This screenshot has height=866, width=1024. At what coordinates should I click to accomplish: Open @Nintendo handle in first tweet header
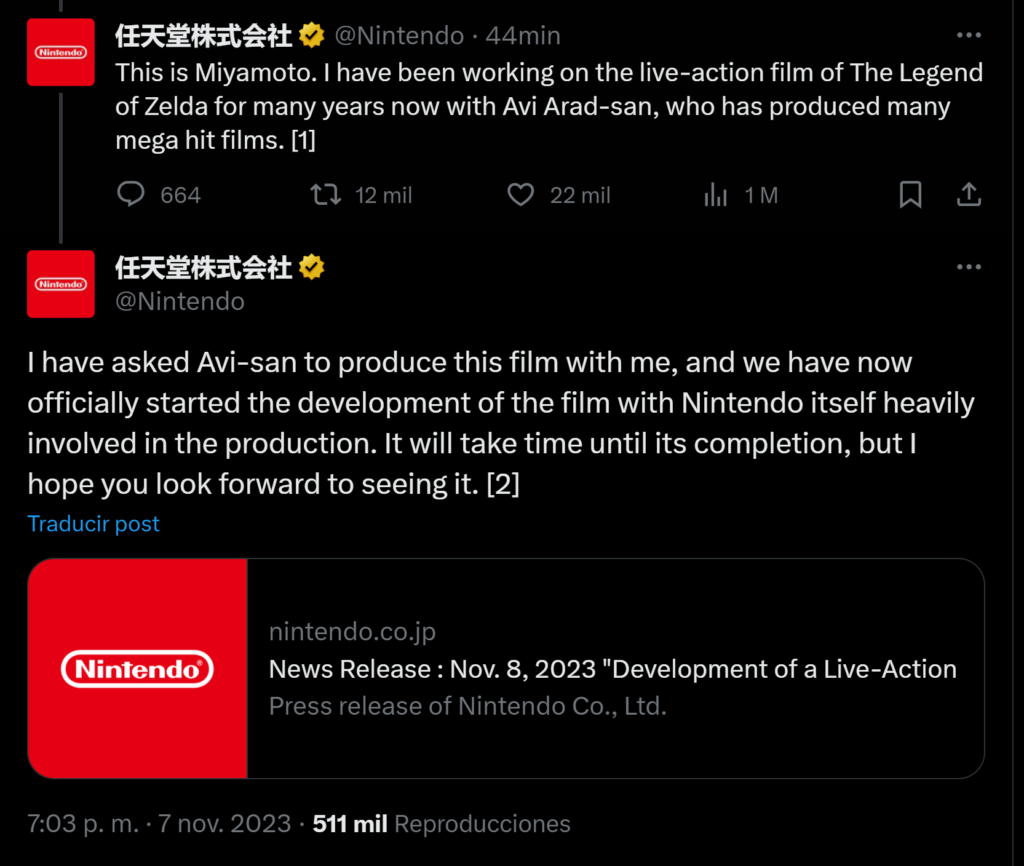click(x=399, y=35)
